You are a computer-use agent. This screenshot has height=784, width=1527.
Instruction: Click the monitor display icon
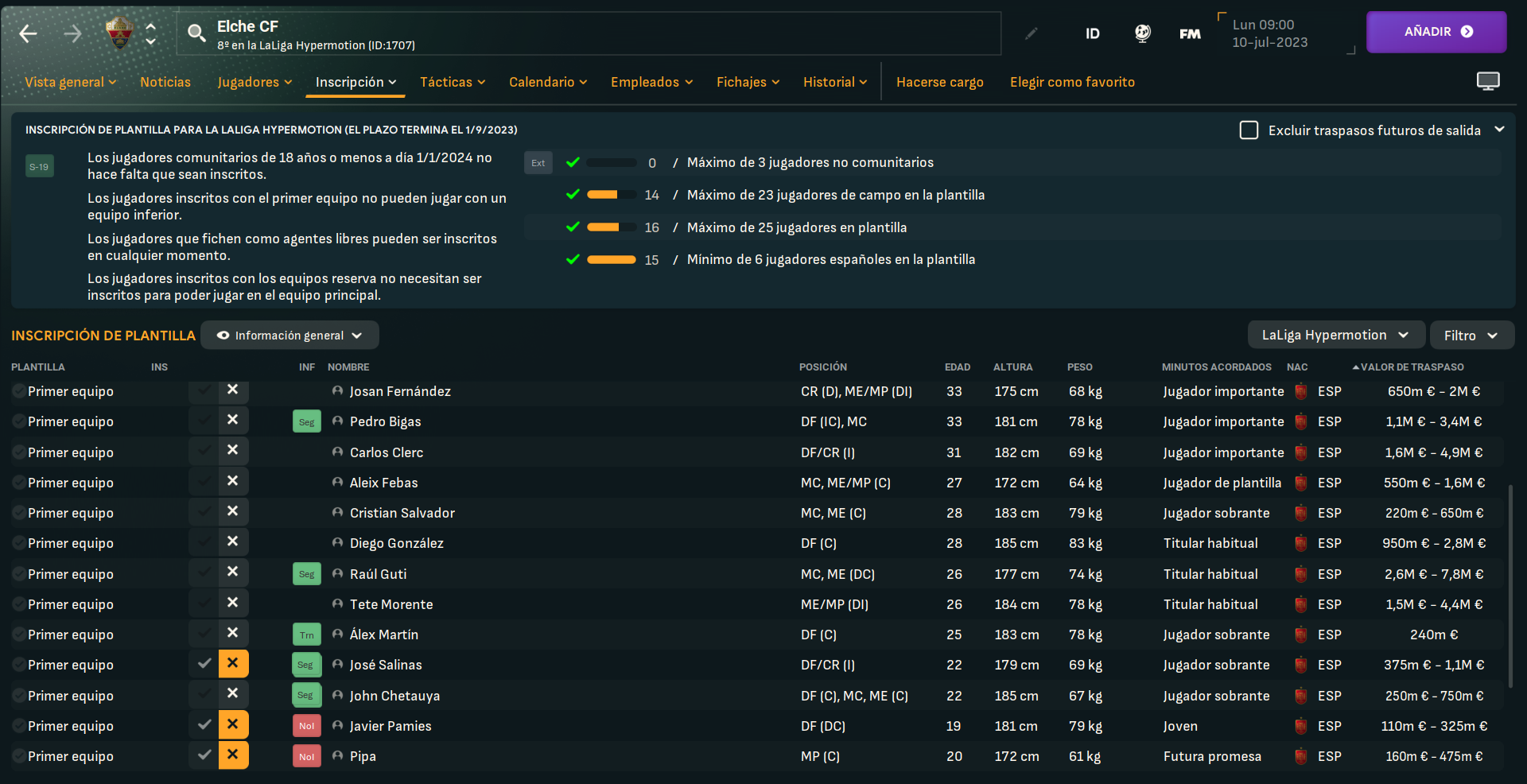click(x=1488, y=81)
